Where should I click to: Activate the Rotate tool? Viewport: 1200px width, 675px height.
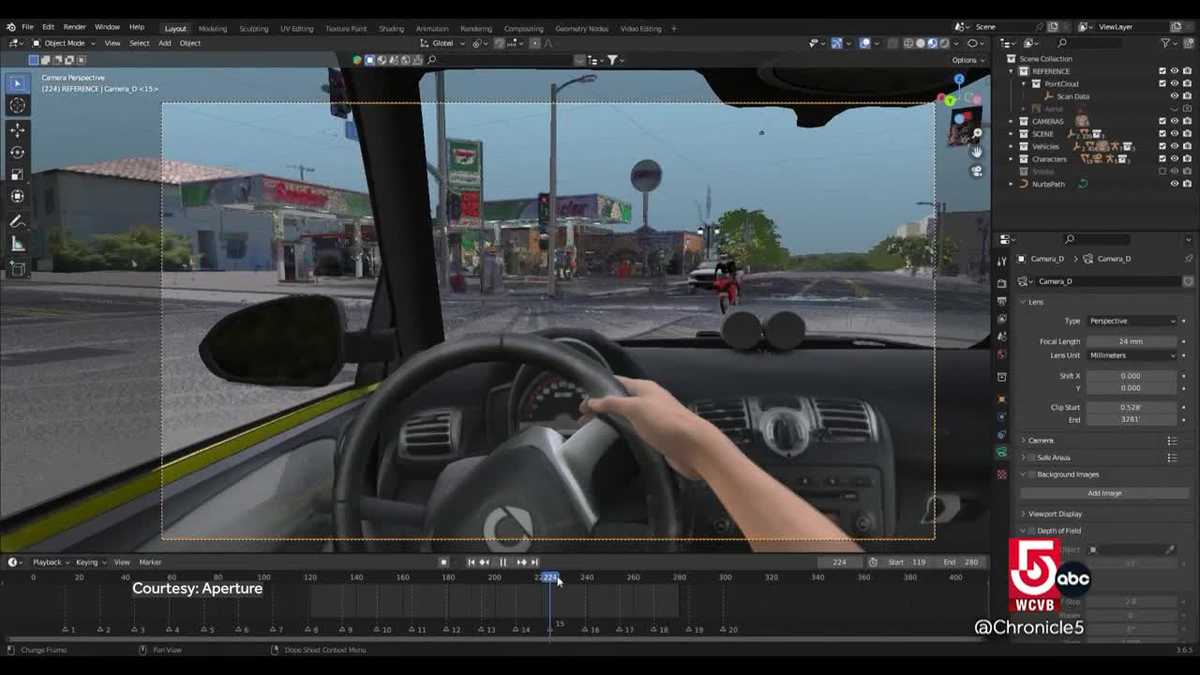(17, 152)
